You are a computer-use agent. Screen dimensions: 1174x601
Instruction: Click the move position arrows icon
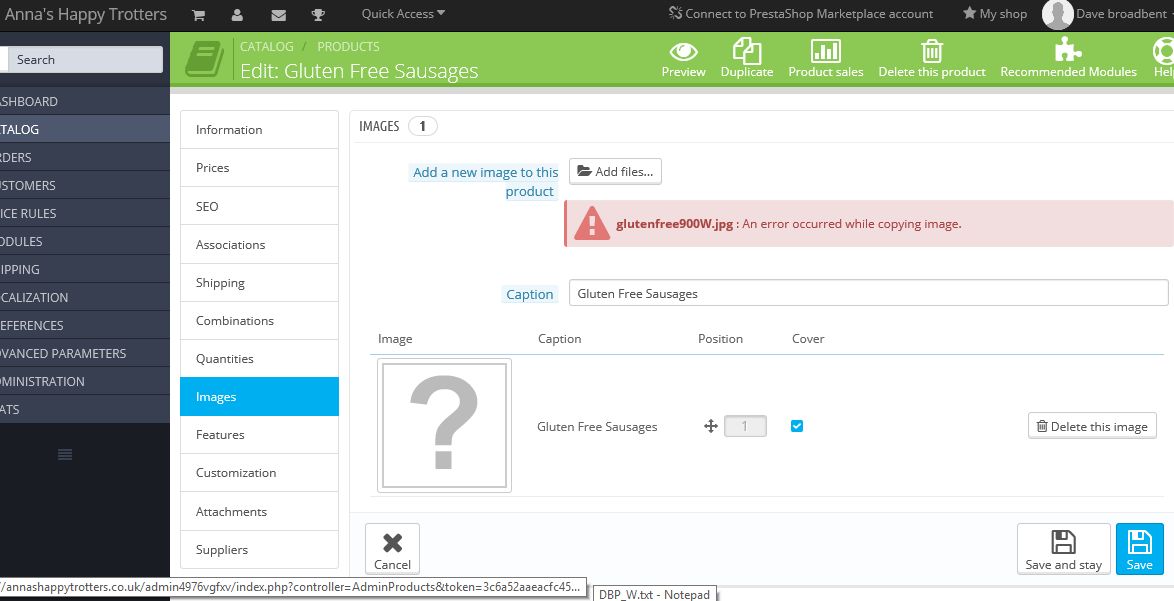[711, 427]
